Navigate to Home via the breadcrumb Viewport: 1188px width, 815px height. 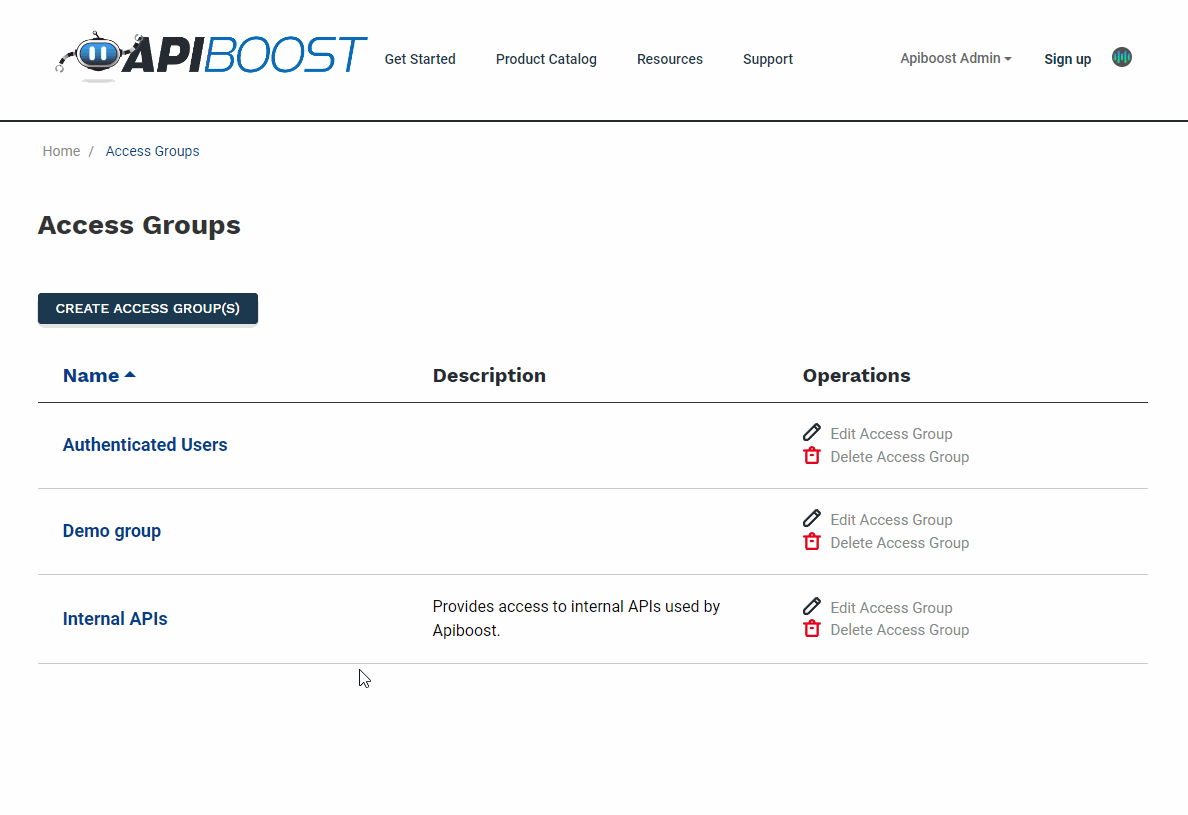click(61, 151)
